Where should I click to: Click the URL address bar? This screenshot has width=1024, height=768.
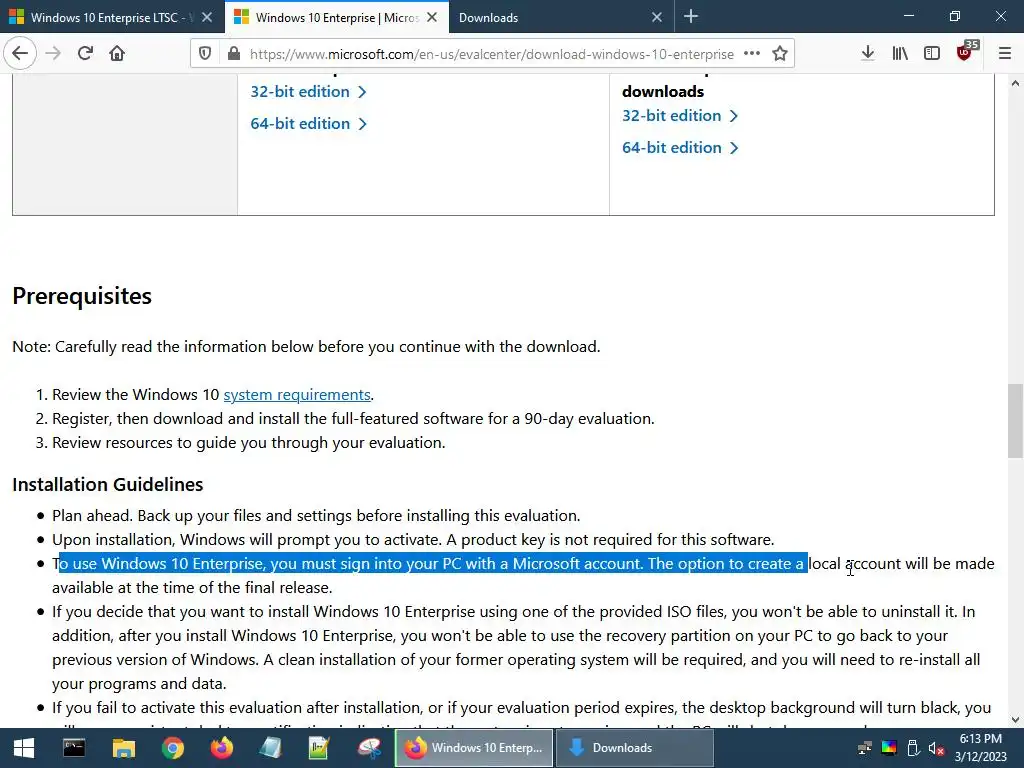492,54
